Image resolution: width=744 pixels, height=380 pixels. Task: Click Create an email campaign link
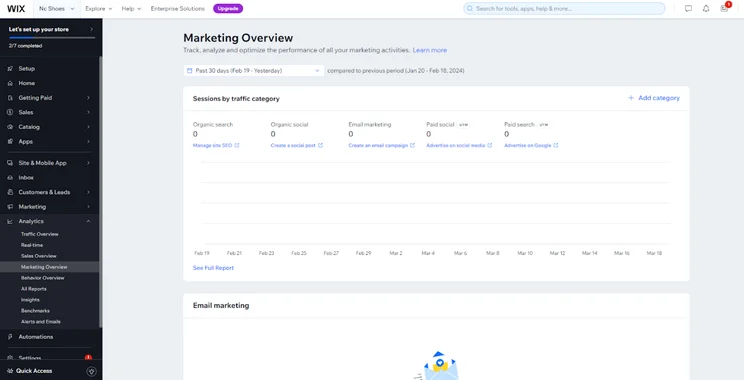(x=378, y=146)
